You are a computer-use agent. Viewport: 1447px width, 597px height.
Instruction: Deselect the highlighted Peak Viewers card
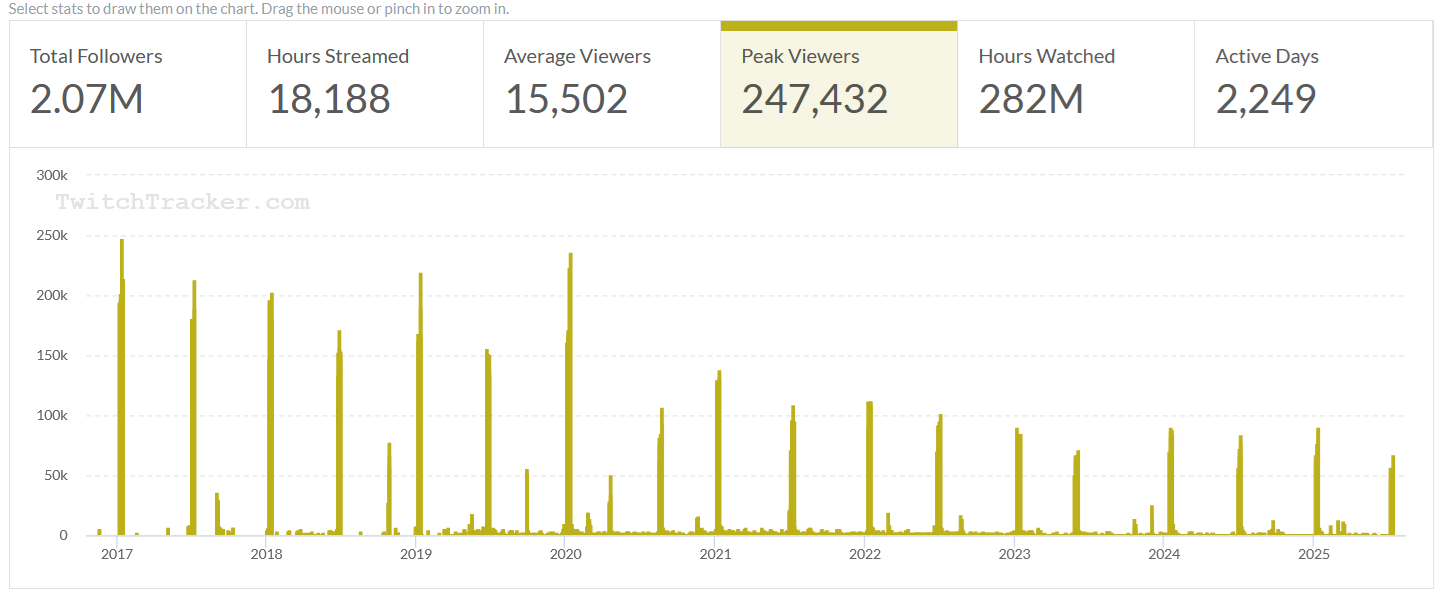(839, 84)
